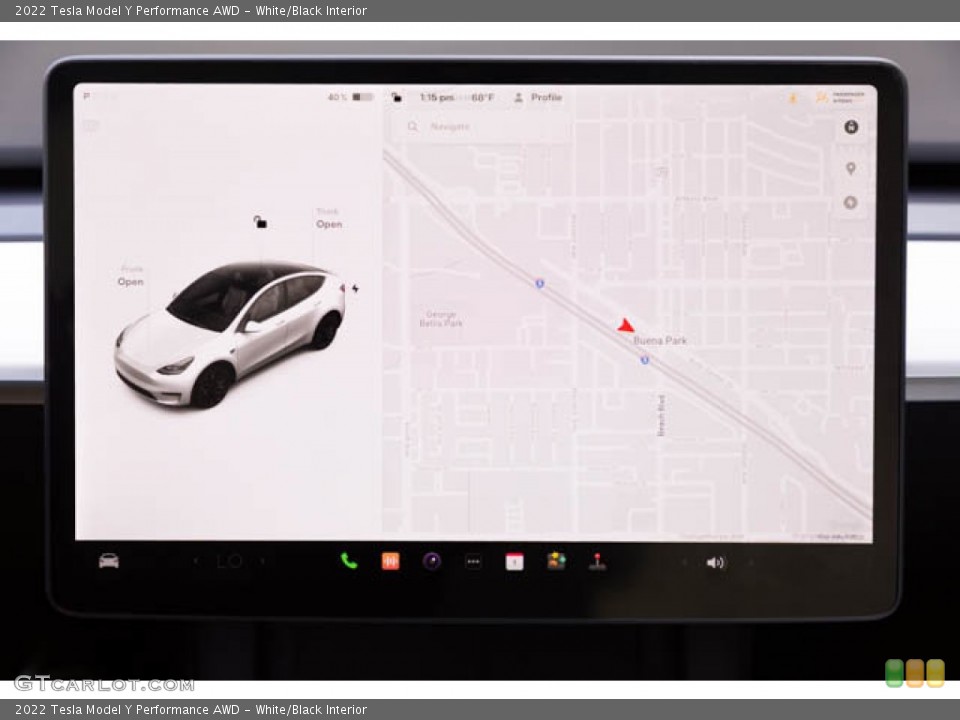960x720 pixels.
Task: Open the car Controls menu icon
Action: pyautogui.click(x=108, y=561)
